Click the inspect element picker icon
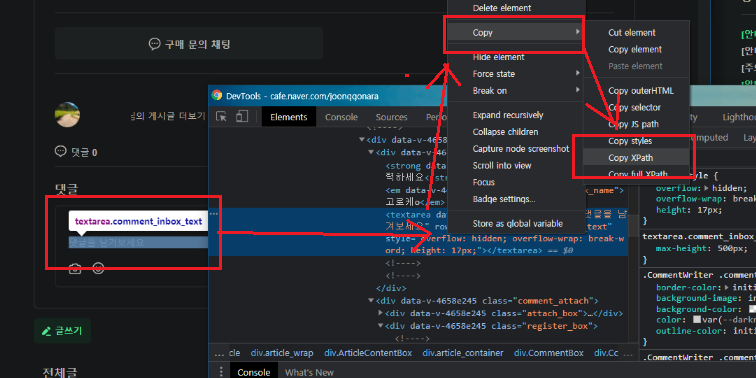 tap(221, 117)
